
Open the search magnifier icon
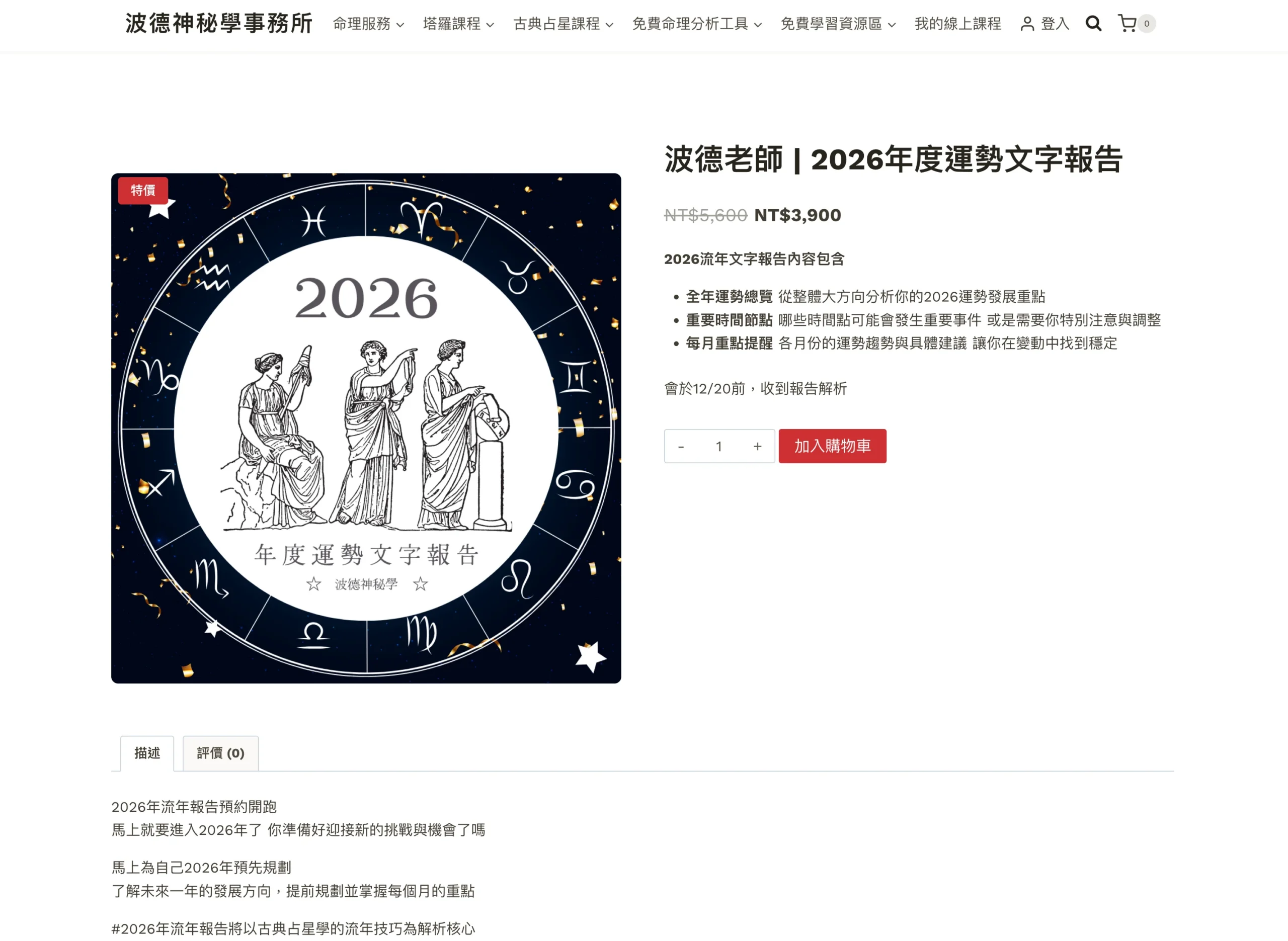tap(1093, 23)
